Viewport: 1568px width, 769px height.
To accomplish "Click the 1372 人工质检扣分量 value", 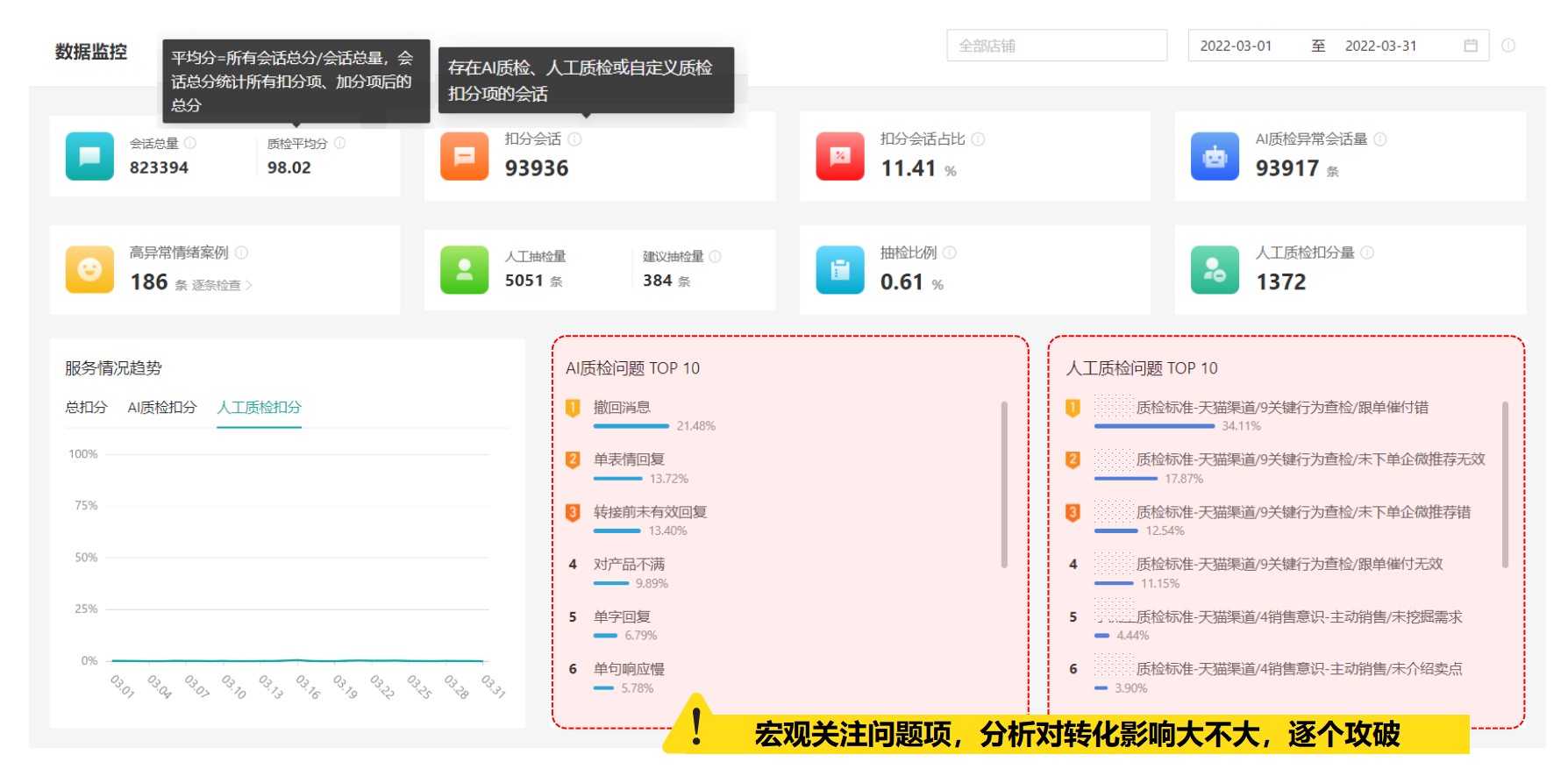I will (1280, 281).
